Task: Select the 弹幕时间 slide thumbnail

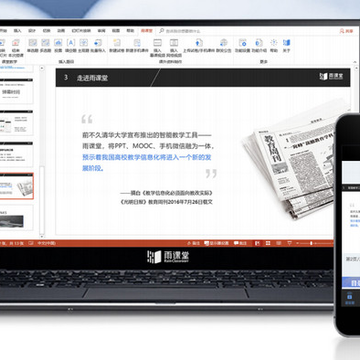Action: [x=17, y=91]
